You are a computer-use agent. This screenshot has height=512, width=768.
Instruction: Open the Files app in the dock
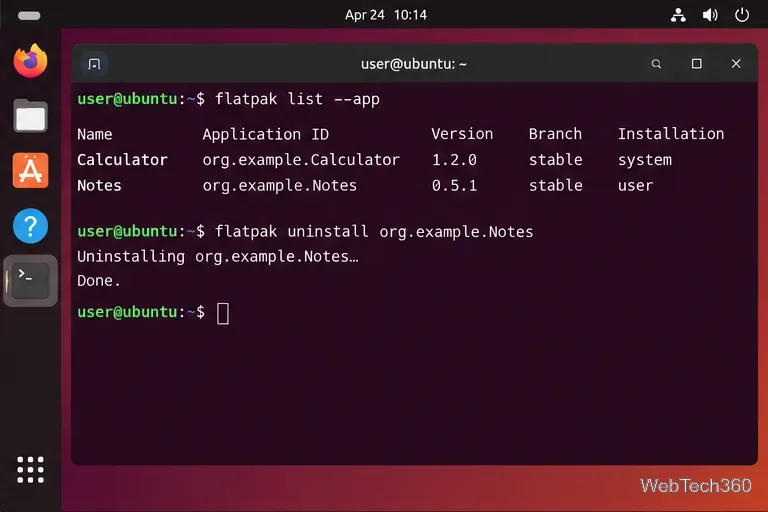(x=30, y=116)
